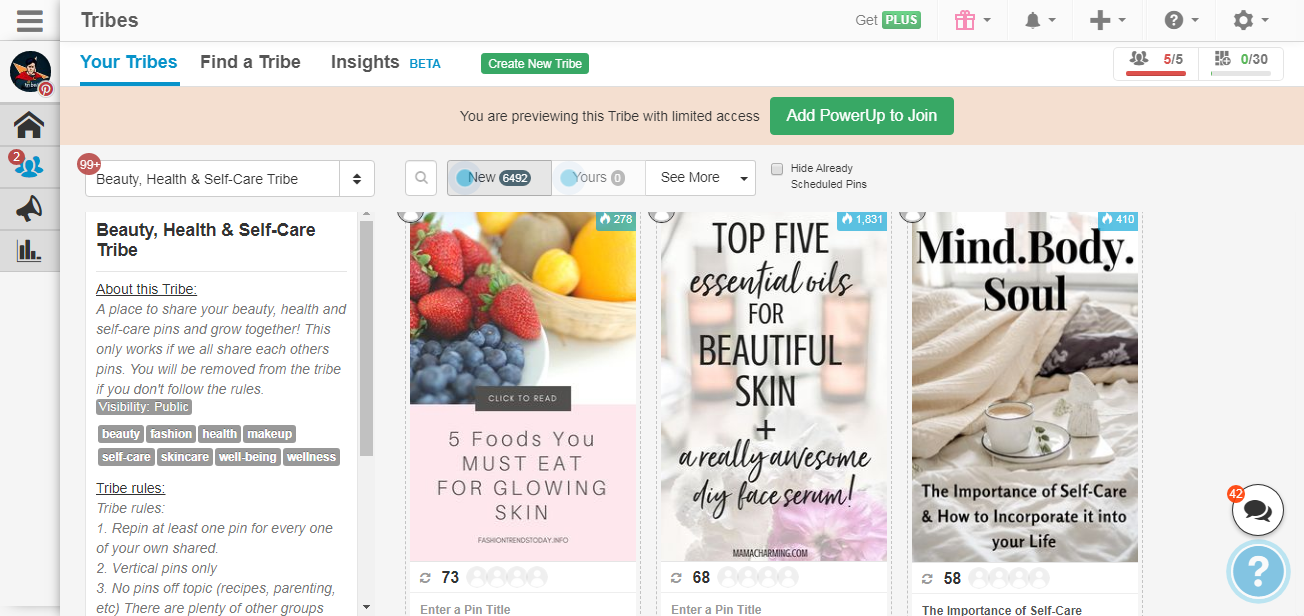Open the Mind.Body.Soul pin thumbnail
The height and width of the screenshot is (616, 1304).
coord(1024,386)
